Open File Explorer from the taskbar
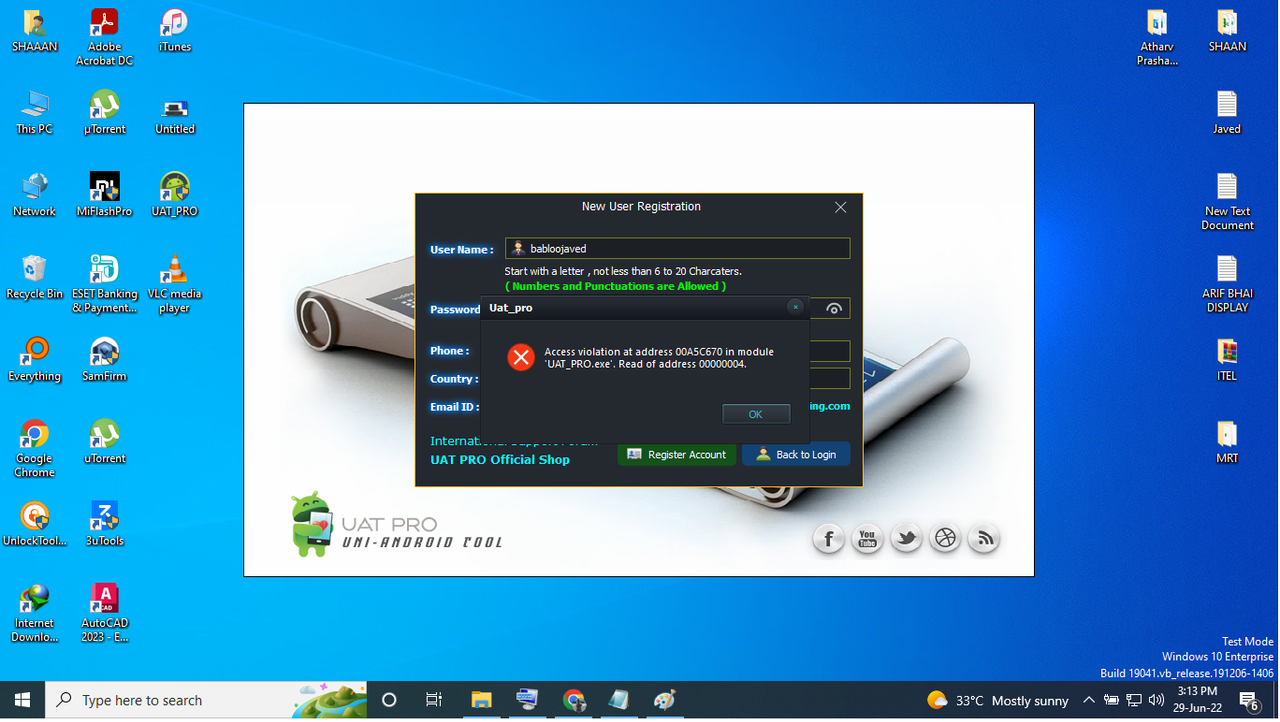The image size is (1280, 722). pos(481,700)
